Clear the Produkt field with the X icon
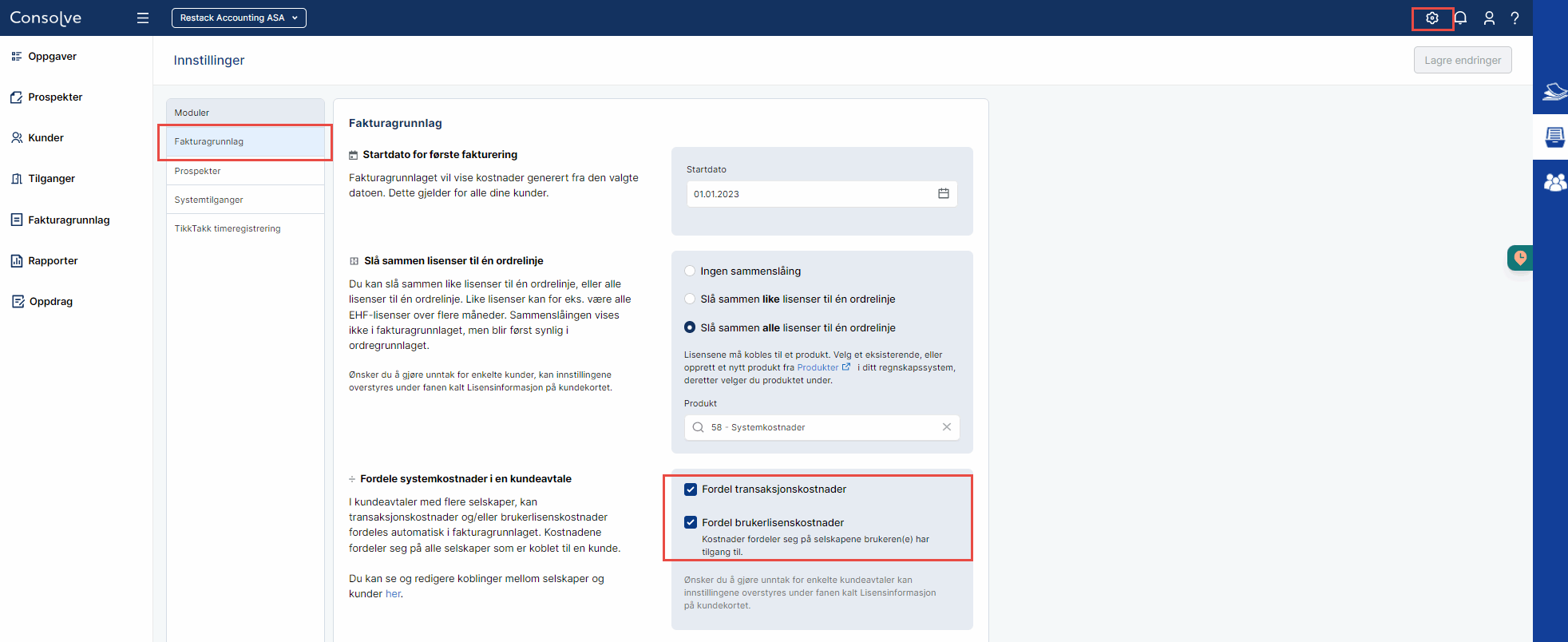Viewport: 1568px width, 642px height. [947, 427]
